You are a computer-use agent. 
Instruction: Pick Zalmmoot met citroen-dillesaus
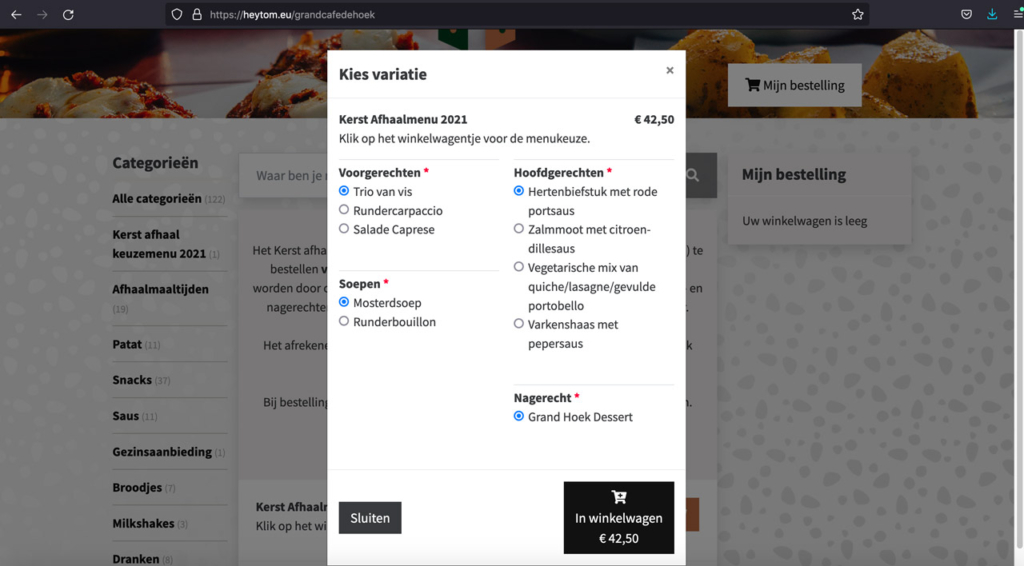click(x=519, y=229)
